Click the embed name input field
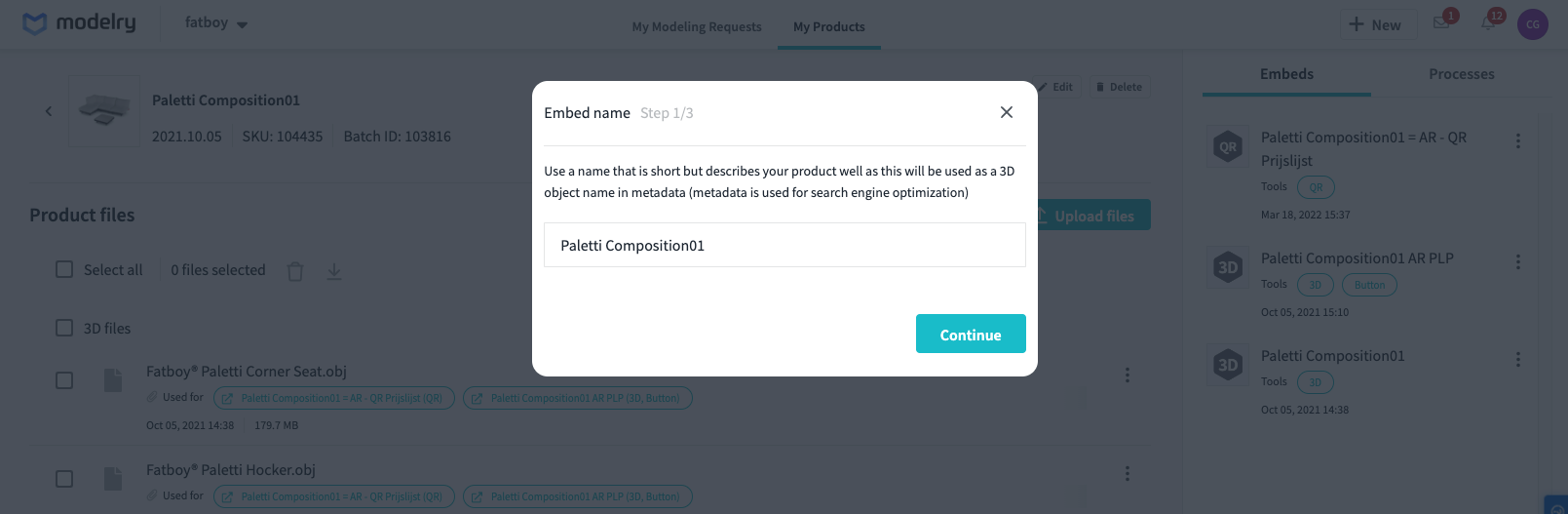1568x514 pixels. (784, 245)
